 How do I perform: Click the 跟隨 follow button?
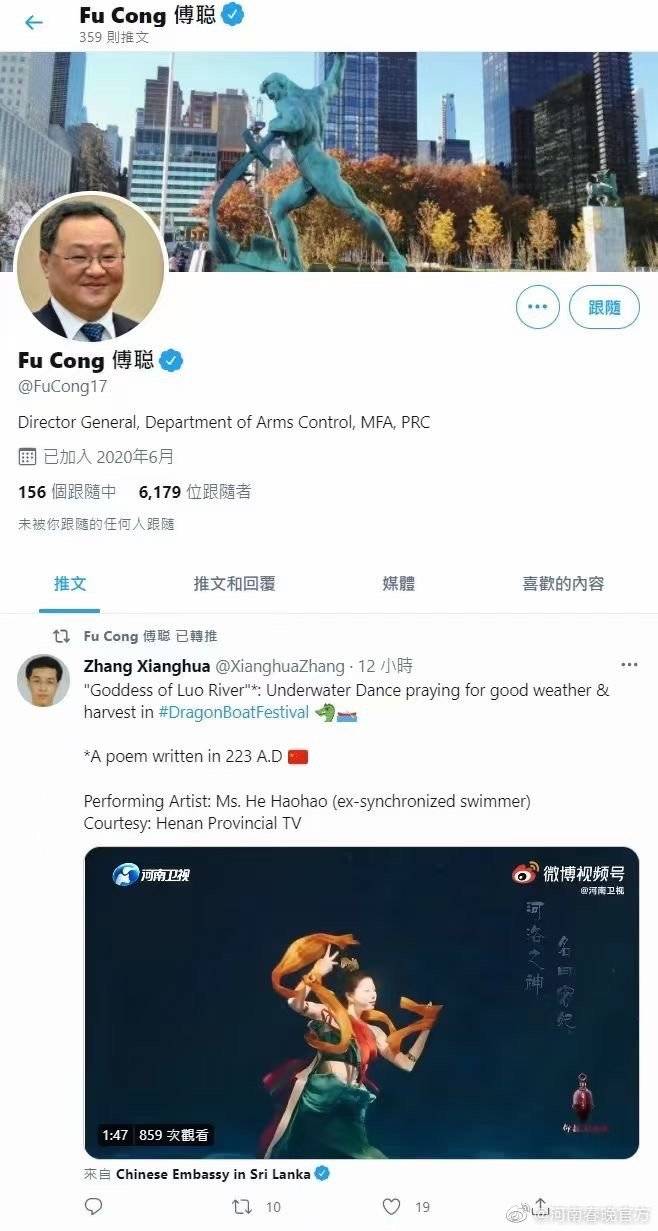click(x=604, y=307)
